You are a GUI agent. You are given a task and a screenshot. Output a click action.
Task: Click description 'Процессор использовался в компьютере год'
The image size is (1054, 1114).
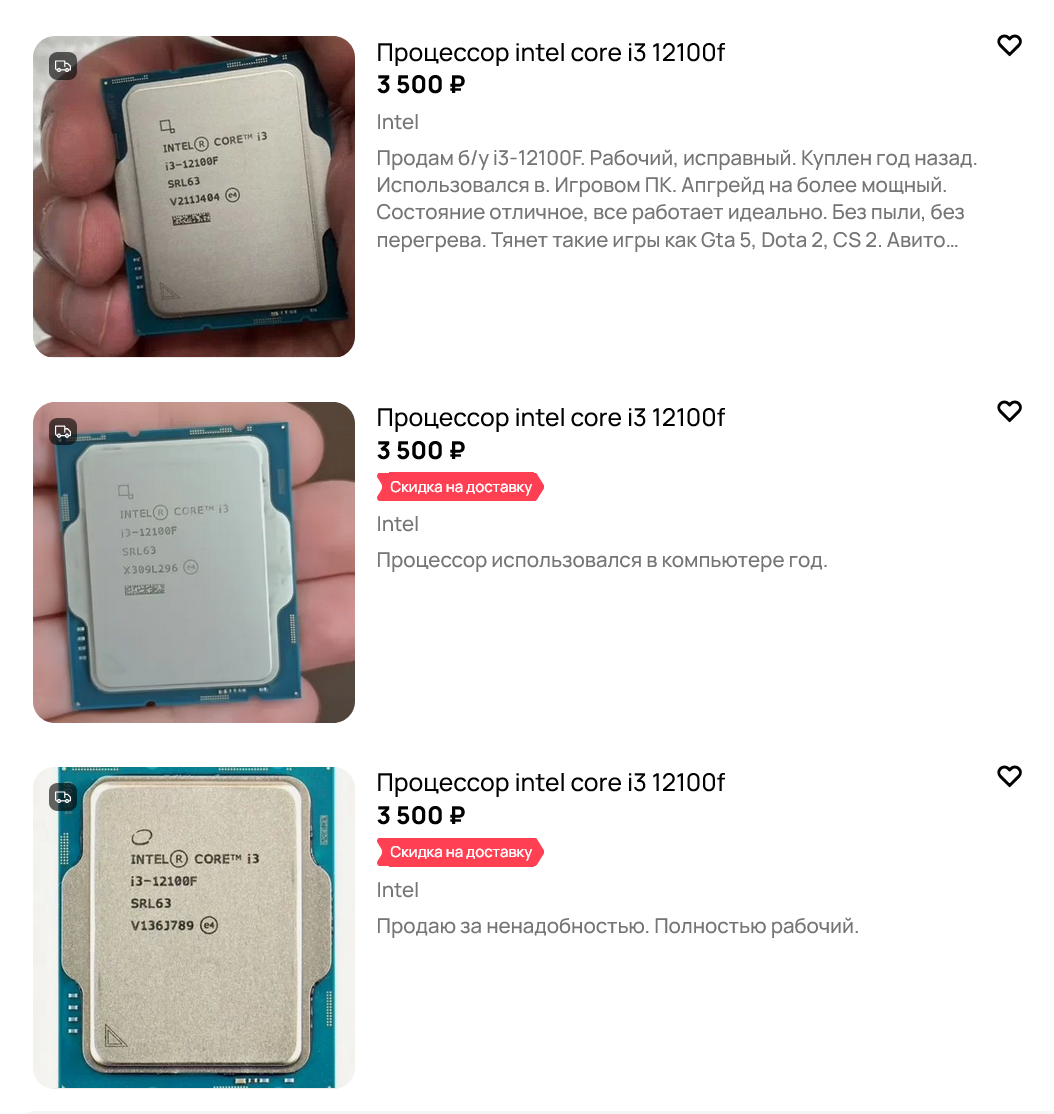pyautogui.click(x=602, y=561)
